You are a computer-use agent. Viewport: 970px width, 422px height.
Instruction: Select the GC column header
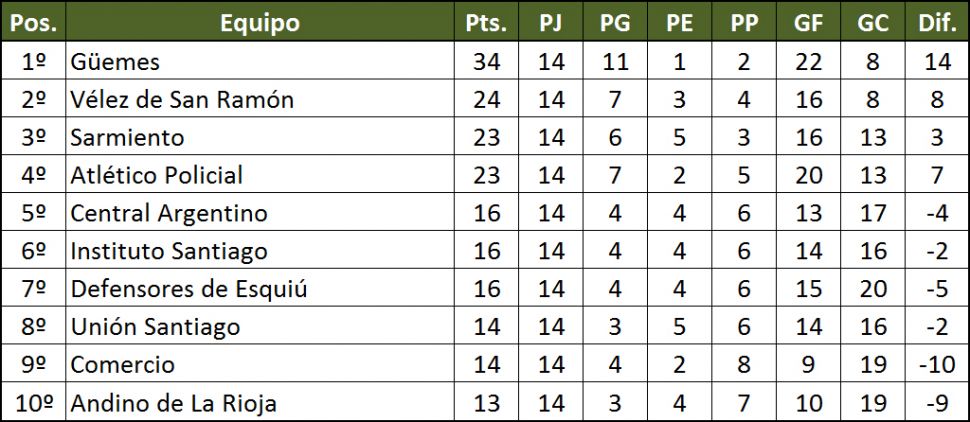point(873,22)
